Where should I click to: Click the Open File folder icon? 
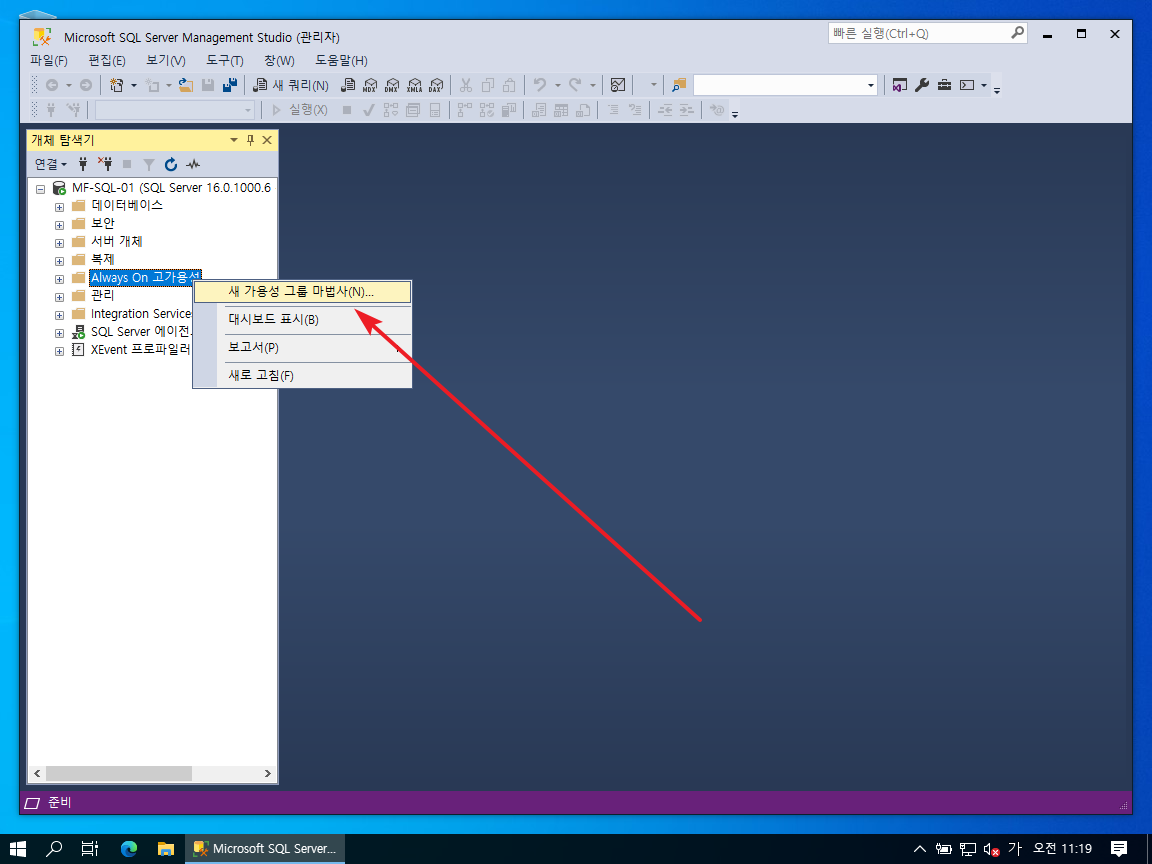click(186, 85)
